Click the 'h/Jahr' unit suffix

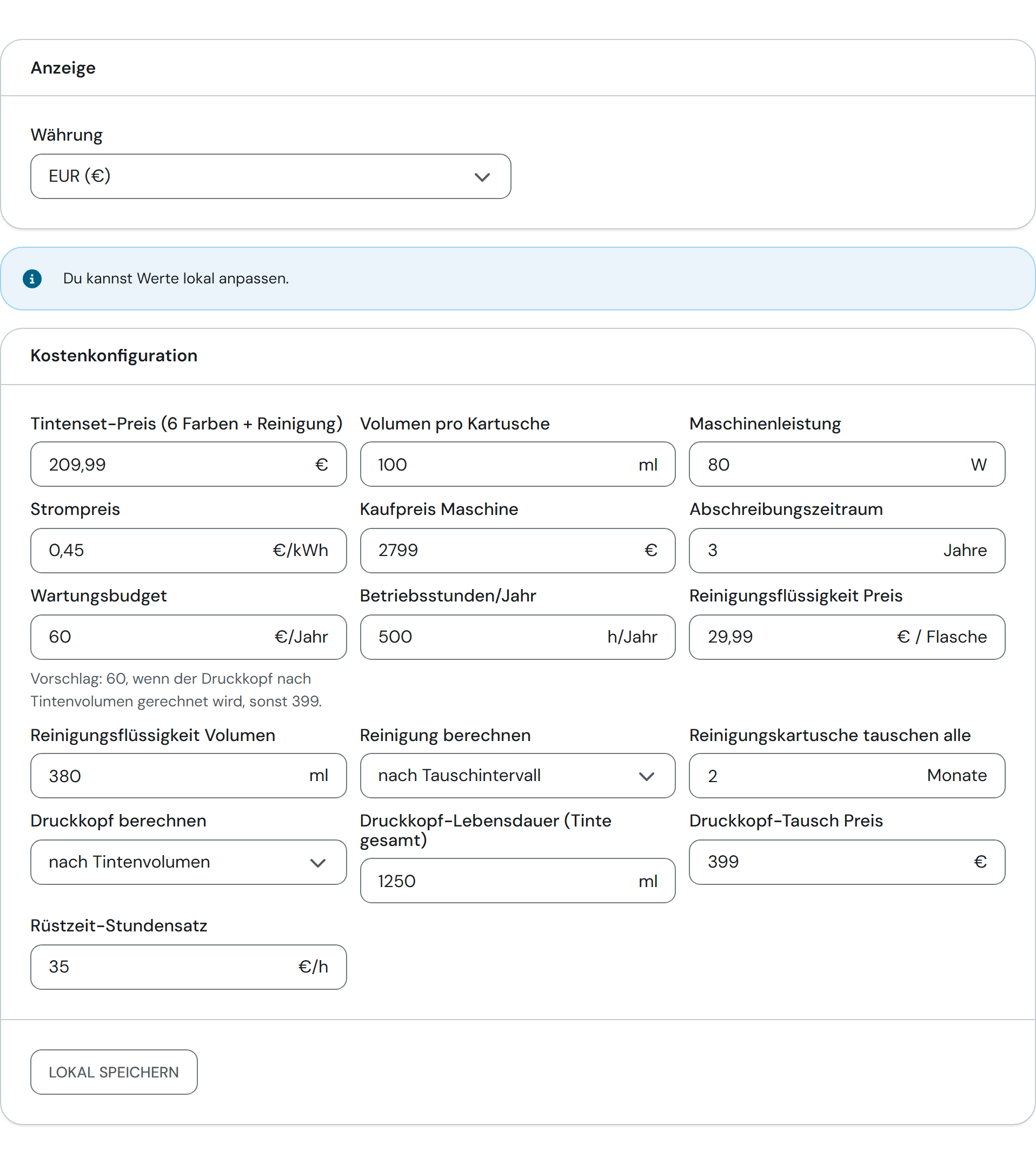point(633,637)
